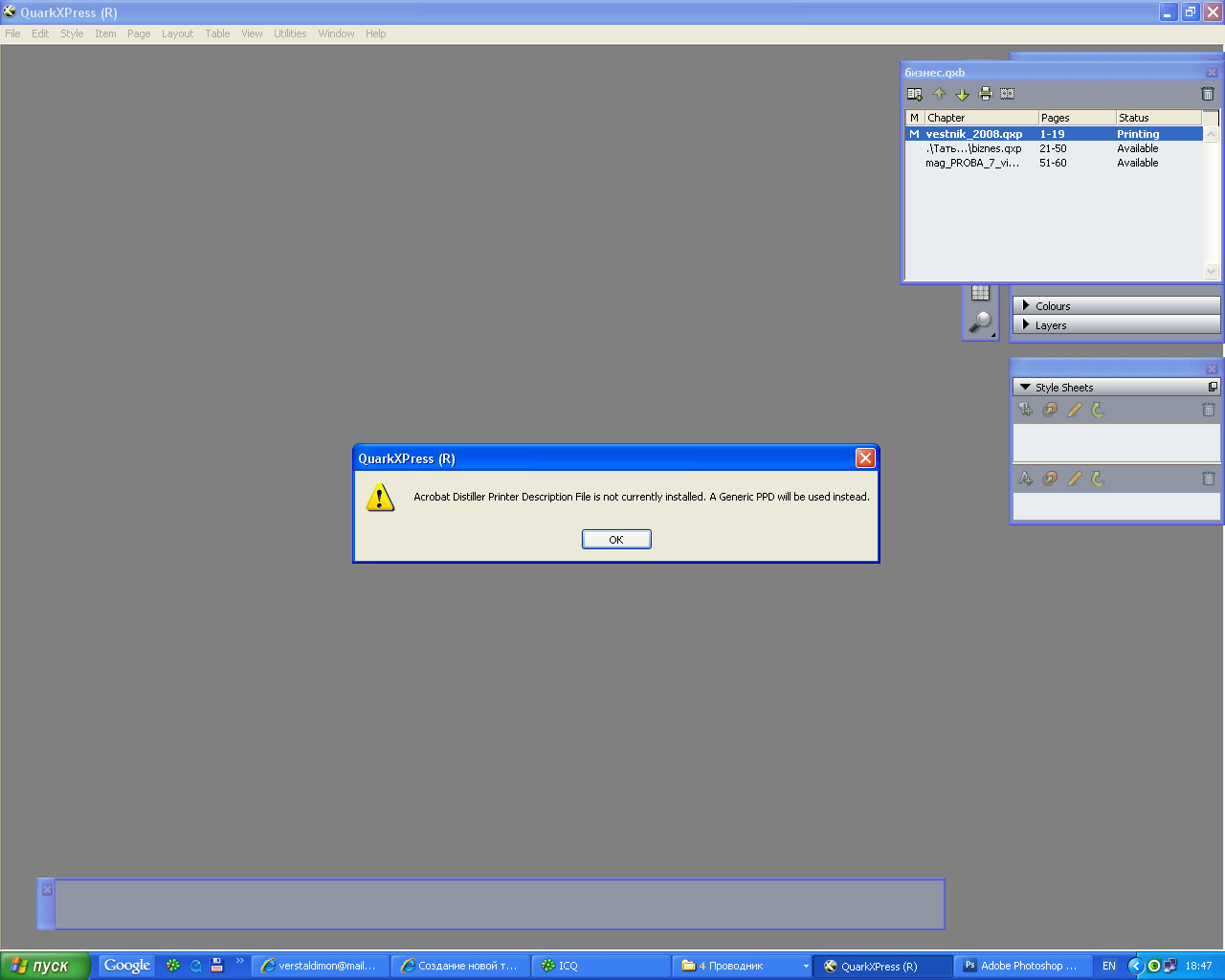Open the Help menu
Viewport: 1225px width, 980px height.
[375, 33]
